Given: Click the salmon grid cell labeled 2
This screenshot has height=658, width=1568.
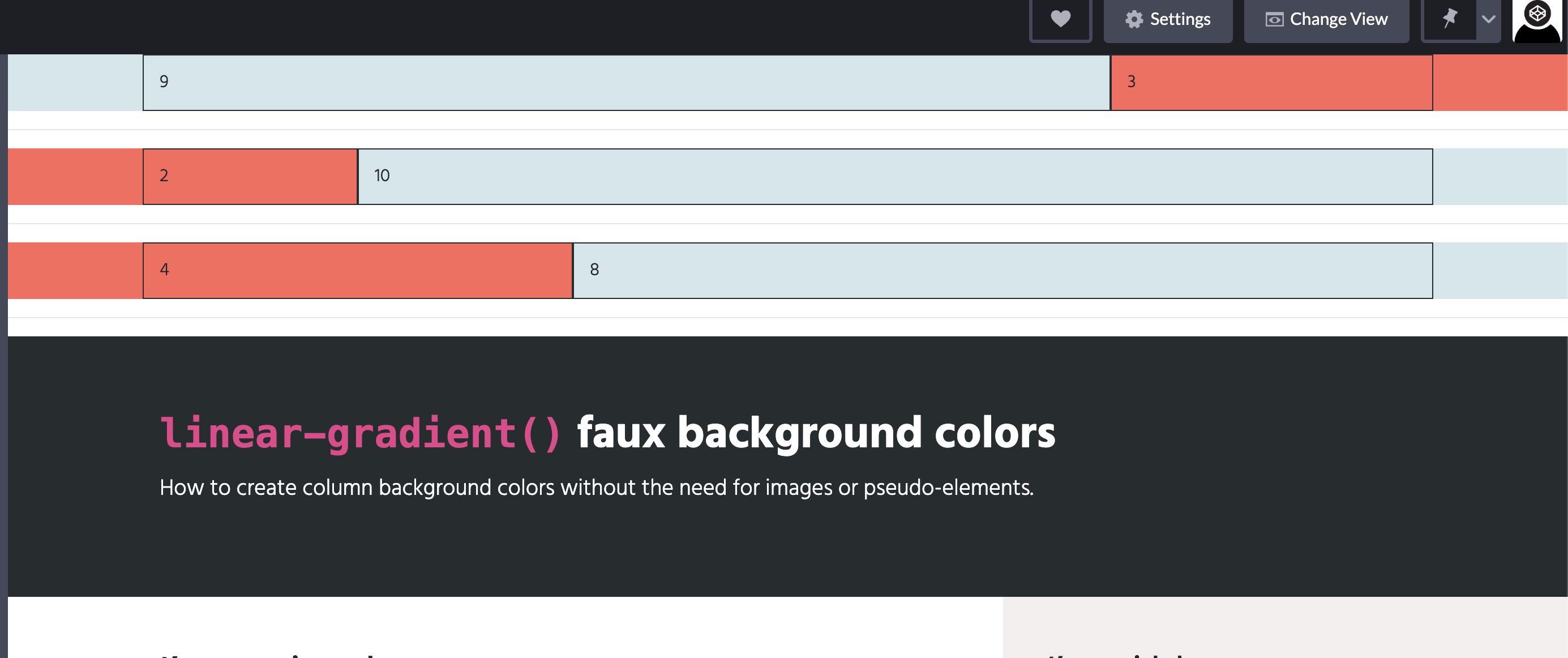Looking at the screenshot, I should coord(250,177).
